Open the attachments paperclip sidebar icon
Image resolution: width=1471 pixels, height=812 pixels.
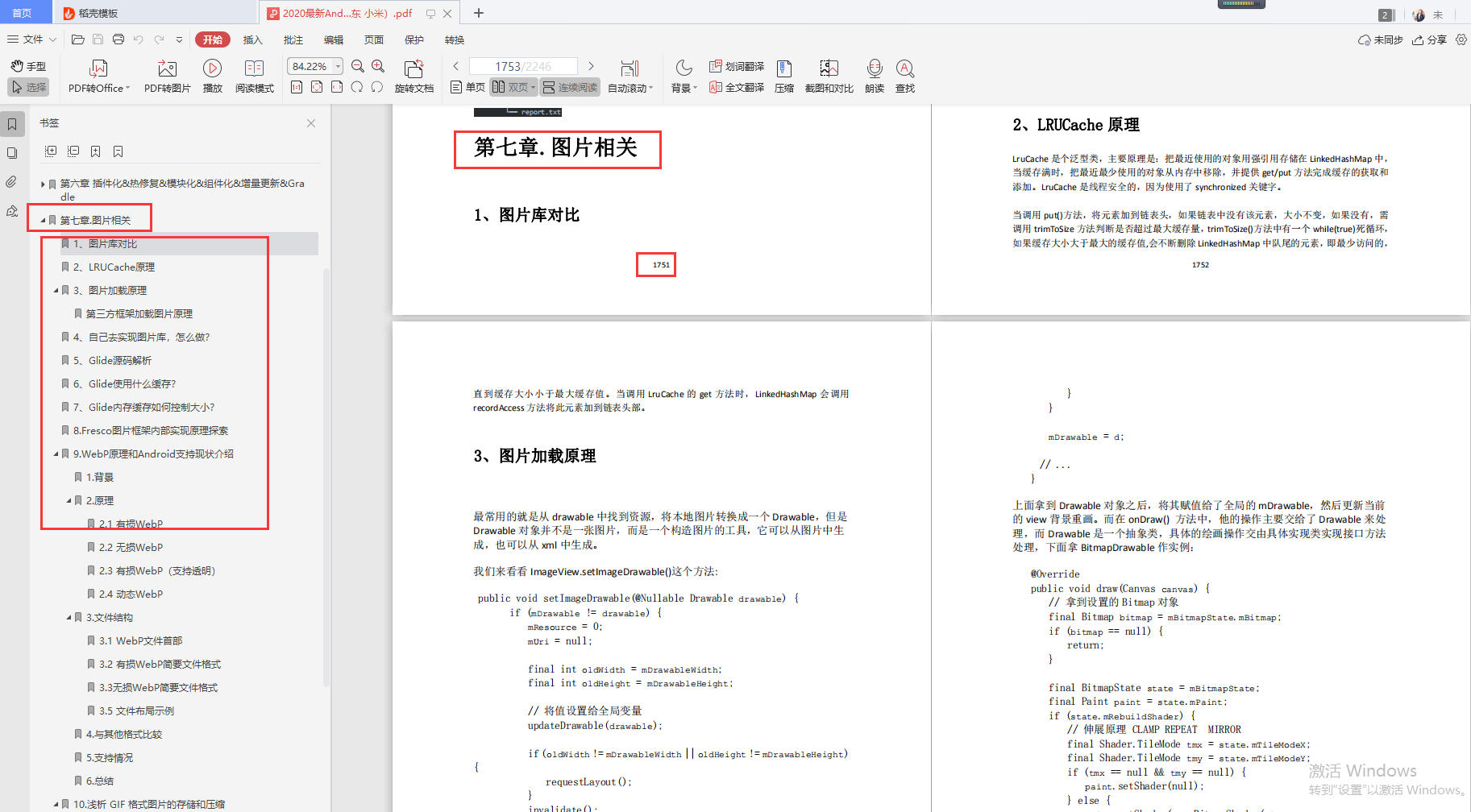12,182
